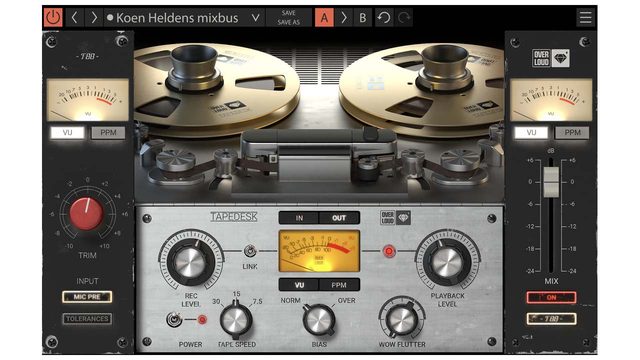Click the NORM bias label

291,300
